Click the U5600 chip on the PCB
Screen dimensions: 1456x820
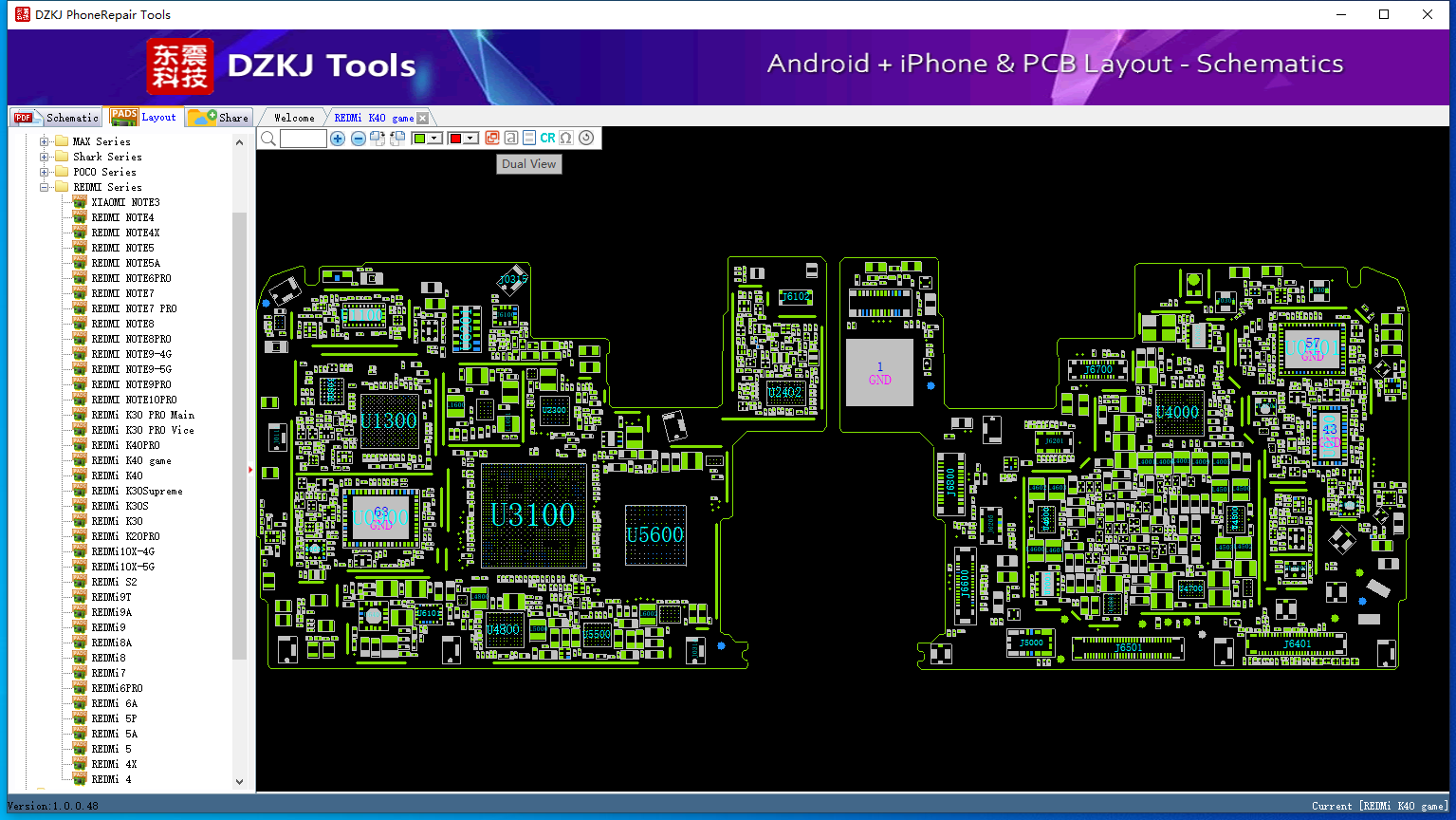[x=655, y=535]
